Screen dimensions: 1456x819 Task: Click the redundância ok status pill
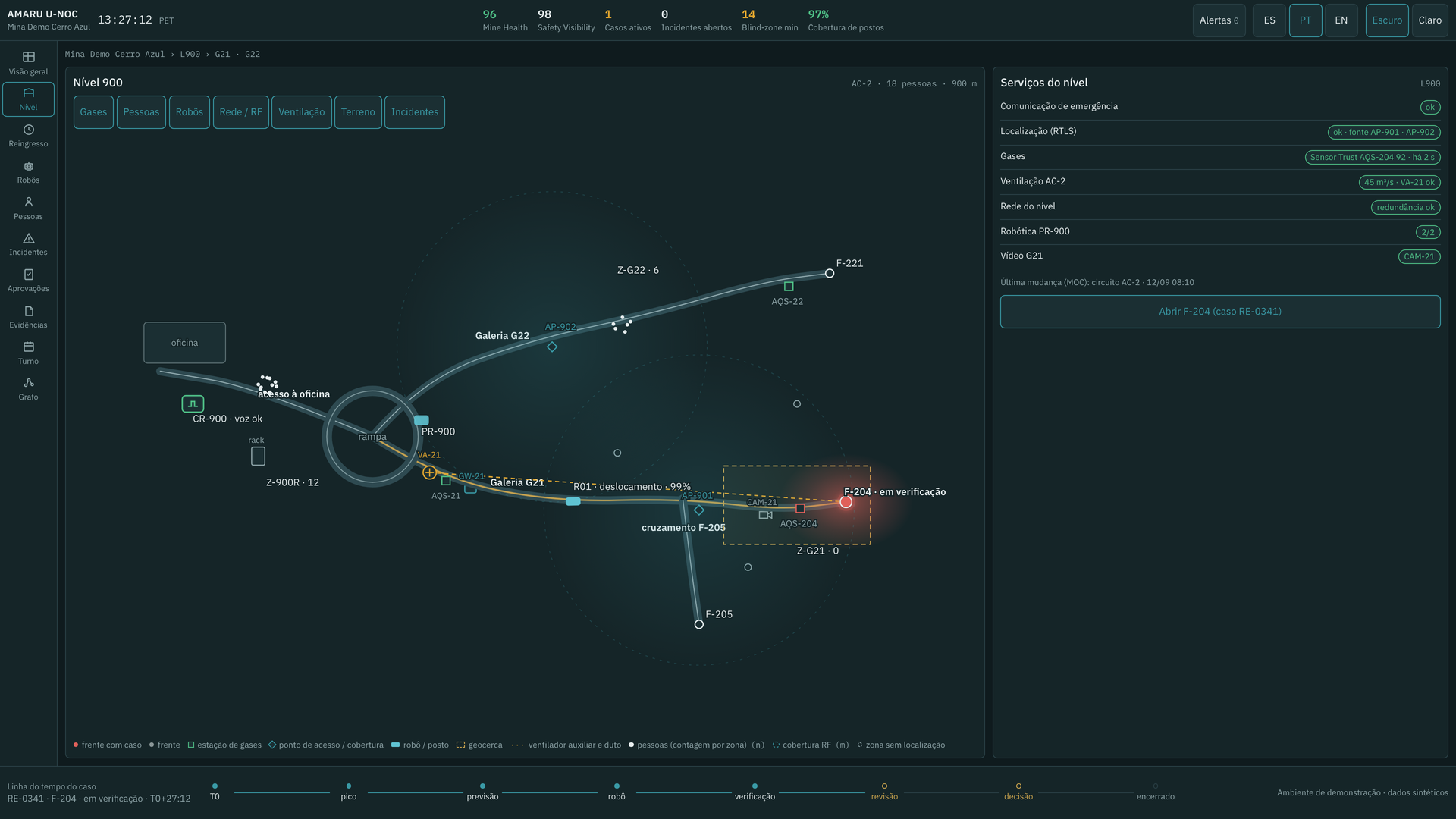[1406, 207]
